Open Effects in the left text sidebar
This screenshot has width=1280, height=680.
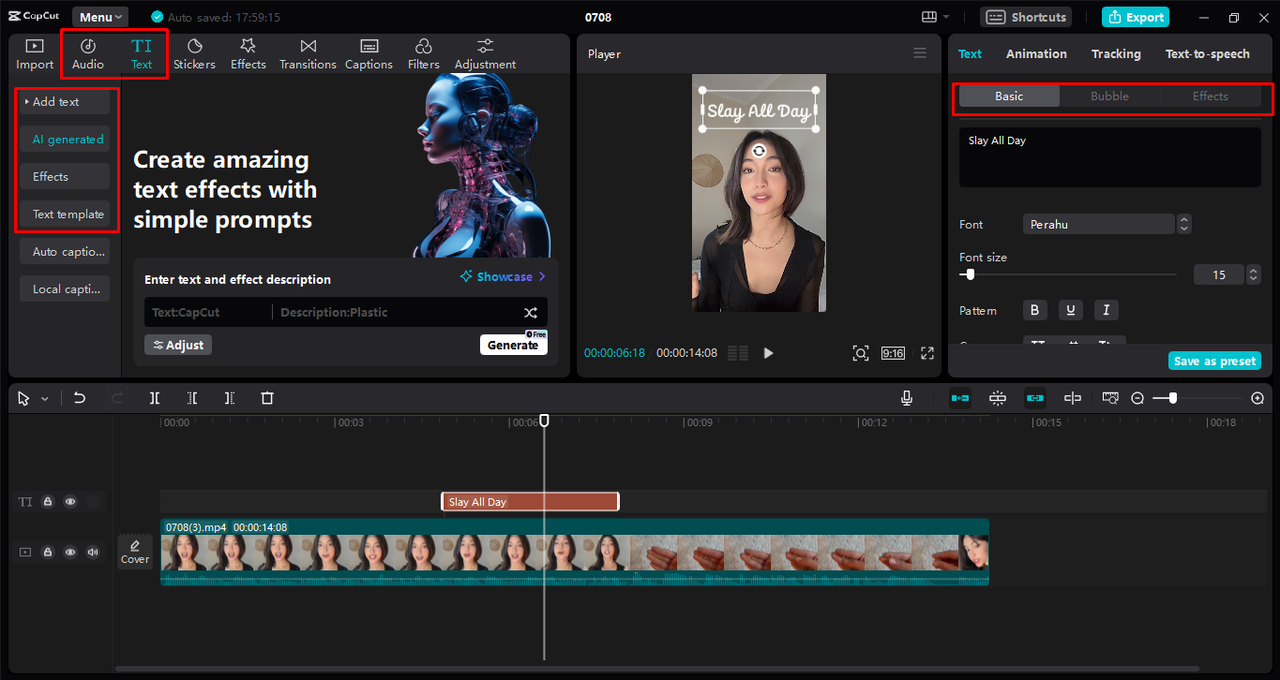coord(65,177)
